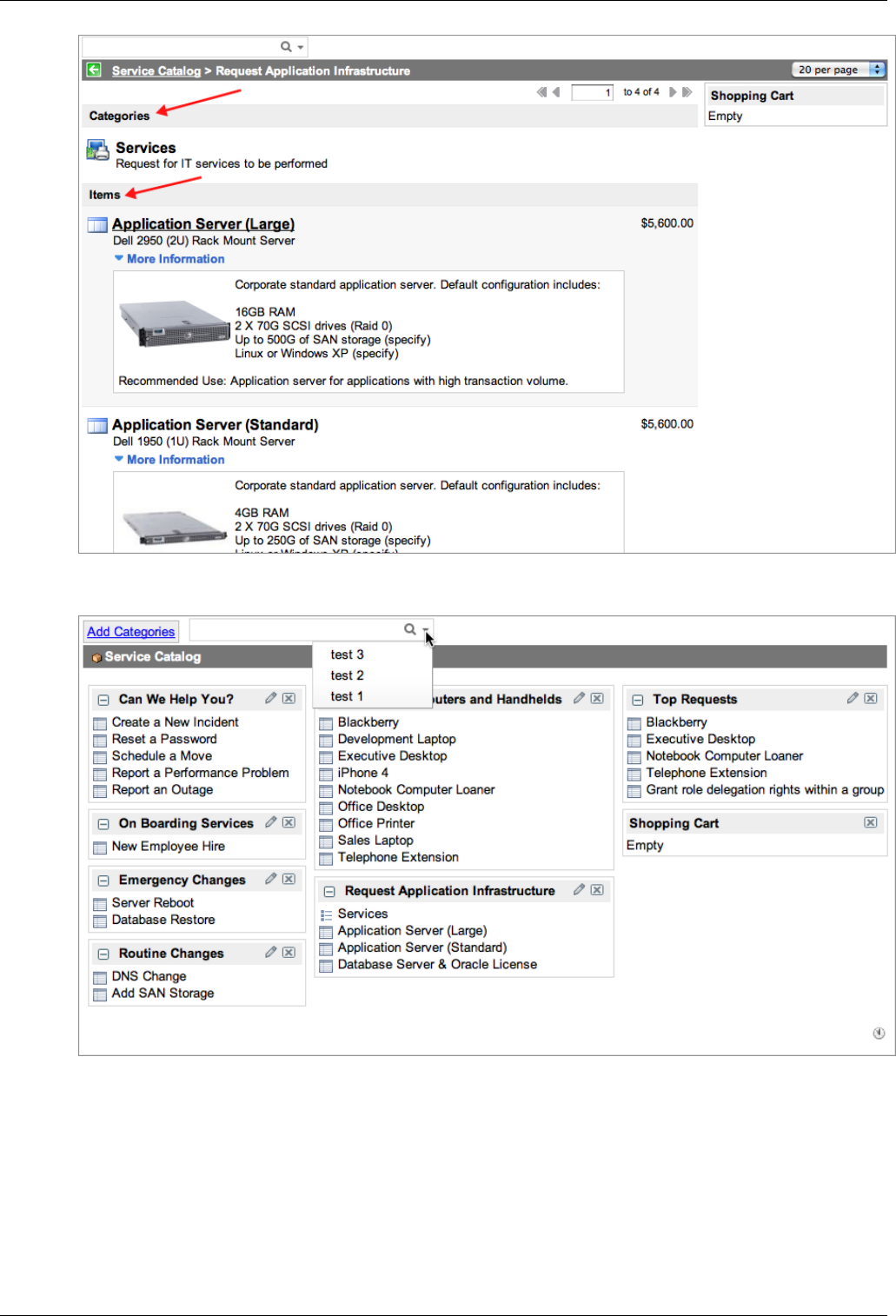The width and height of the screenshot is (896, 1316).
Task: Open iPhone 4 catalog item
Action: click(363, 773)
